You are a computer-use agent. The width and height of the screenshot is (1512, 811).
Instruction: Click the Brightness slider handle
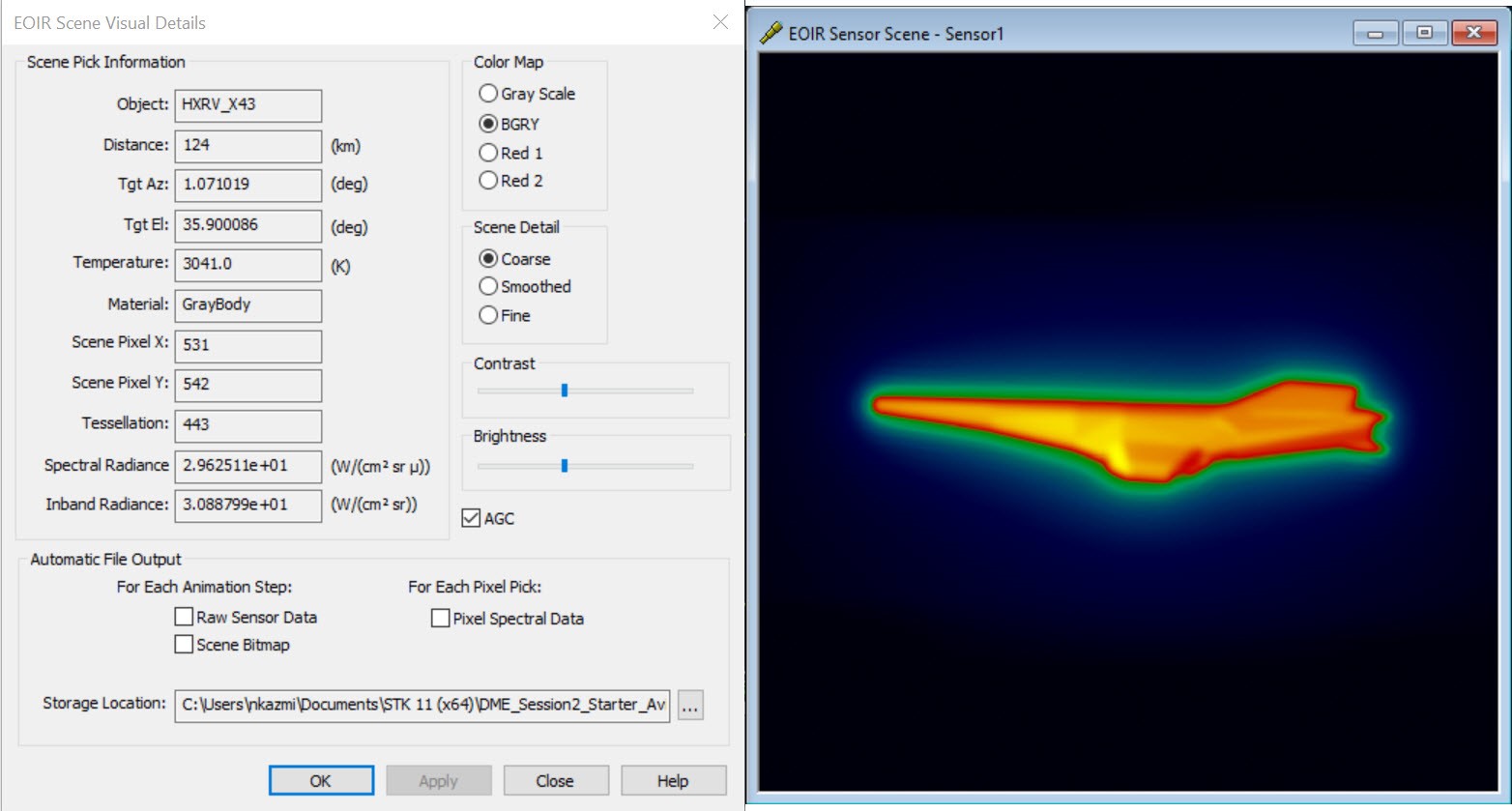click(x=565, y=466)
